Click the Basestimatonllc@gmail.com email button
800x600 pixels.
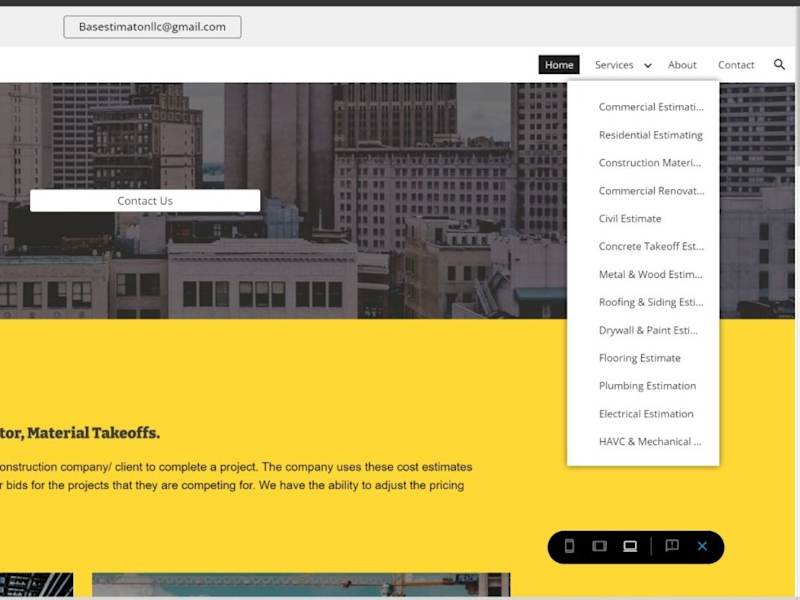coord(152,27)
